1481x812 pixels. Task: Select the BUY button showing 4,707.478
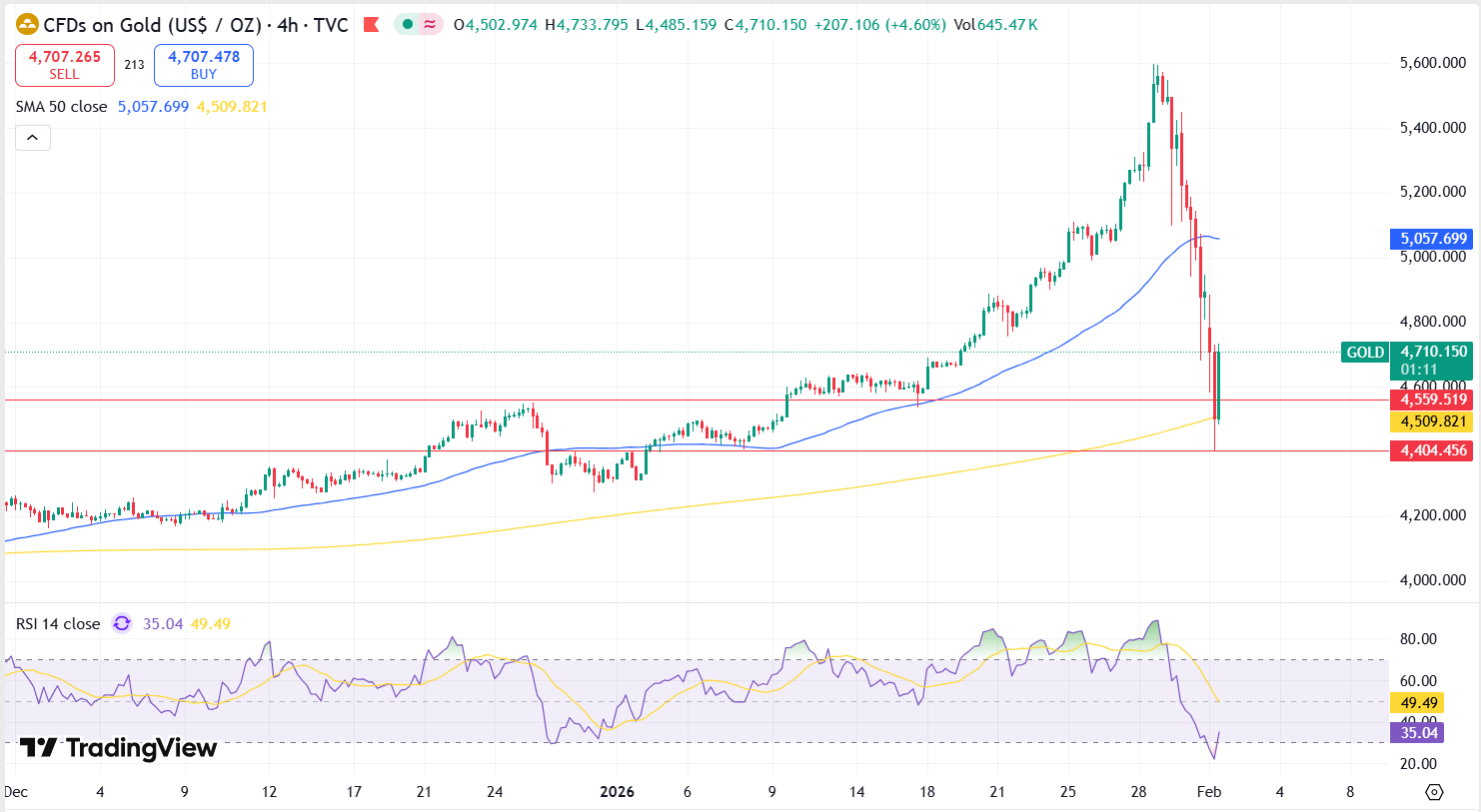coord(203,63)
